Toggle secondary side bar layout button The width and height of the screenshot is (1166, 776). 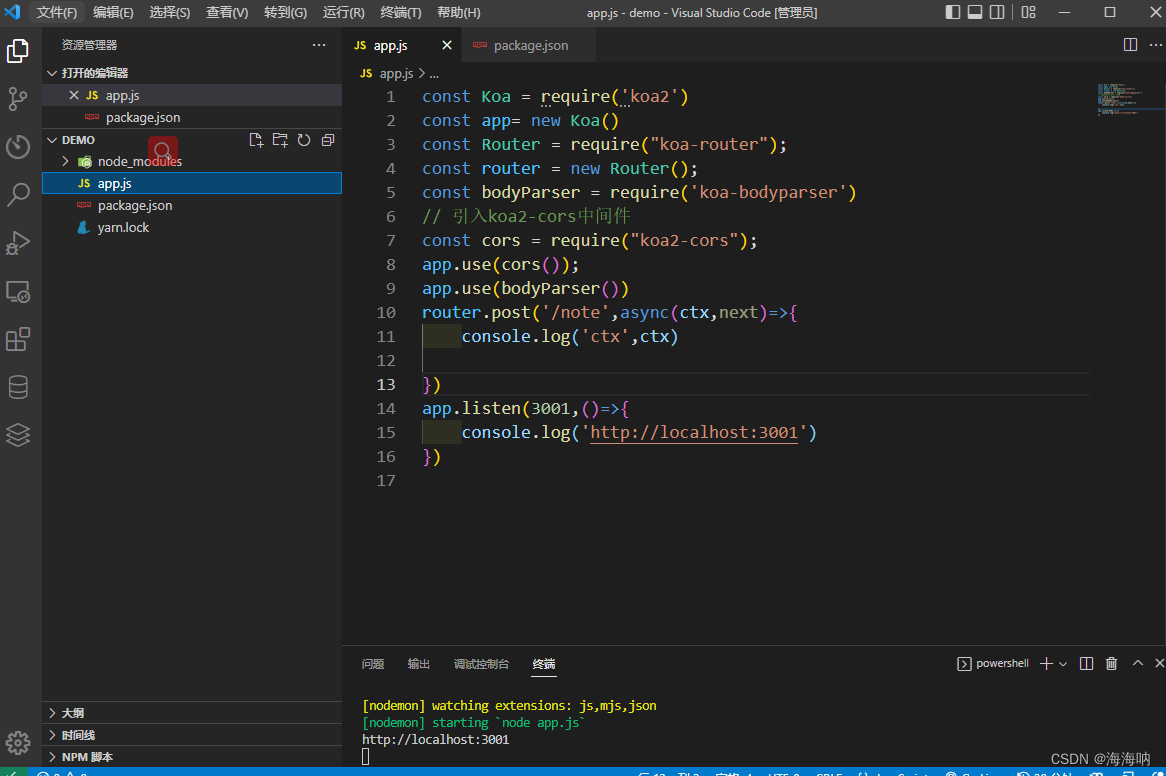(x=997, y=12)
